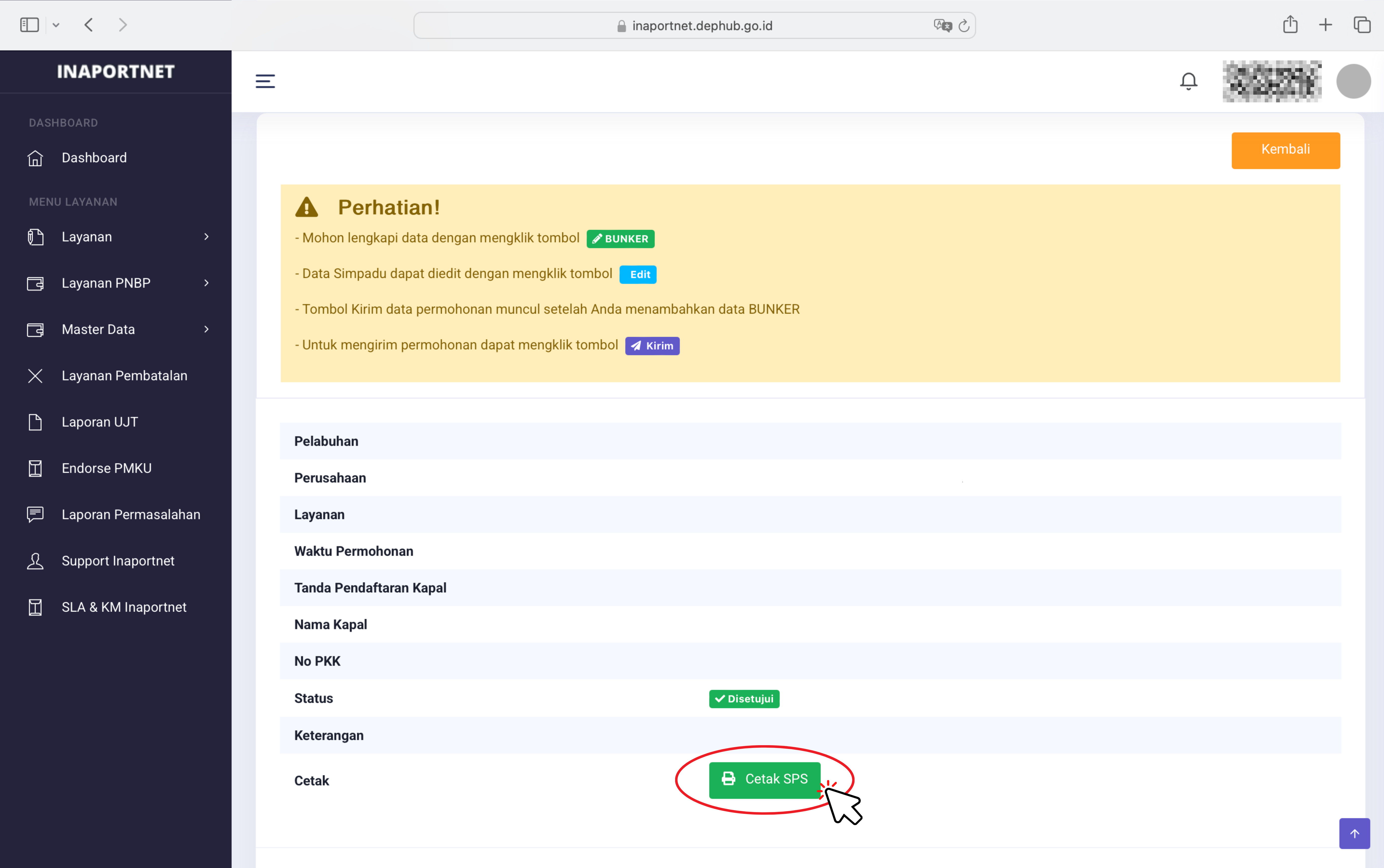Open the Dashboard menu item
Image resolution: width=1384 pixels, height=868 pixels.
tap(94, 158)
